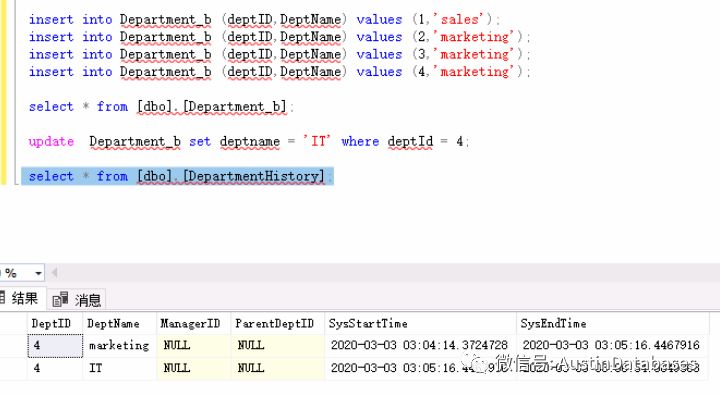Click the ParentDeptID column header
Image resolution: width=720 pixels, height=395 pixels.
pyautogui.click(x=277, y=324)
